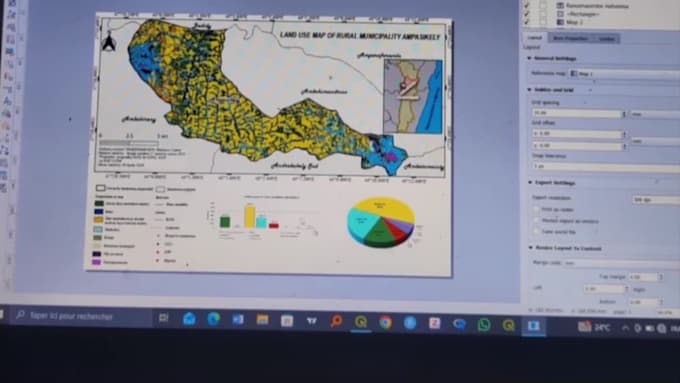Image resolution: width=680 pixels, height=383 pixels.
Task: Click the Left margin value field
Action: coord(603,288)
